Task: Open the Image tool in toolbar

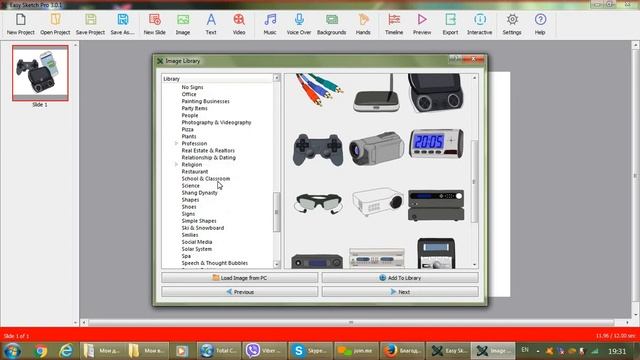Action: click(183, 24)
